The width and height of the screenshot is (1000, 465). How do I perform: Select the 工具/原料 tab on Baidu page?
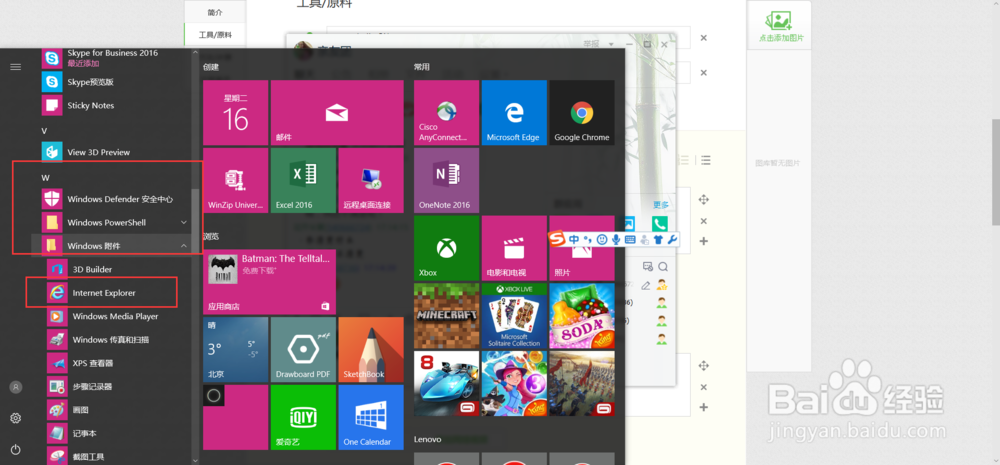215,35
